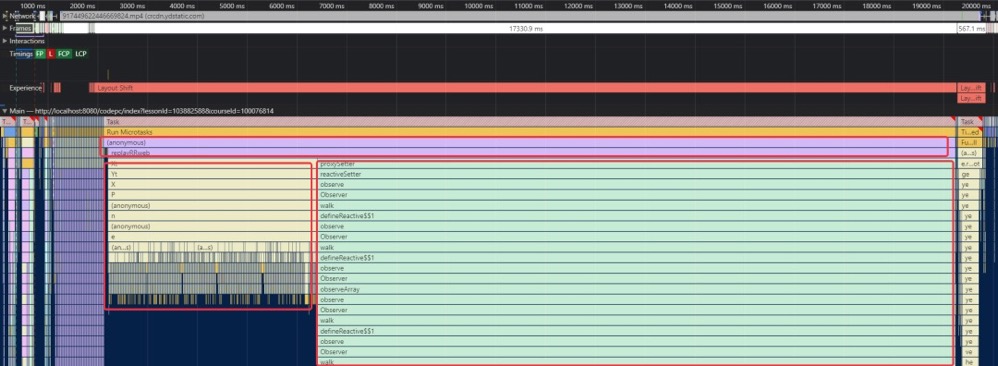Click the LCP timing marker

tap(80, 54)
